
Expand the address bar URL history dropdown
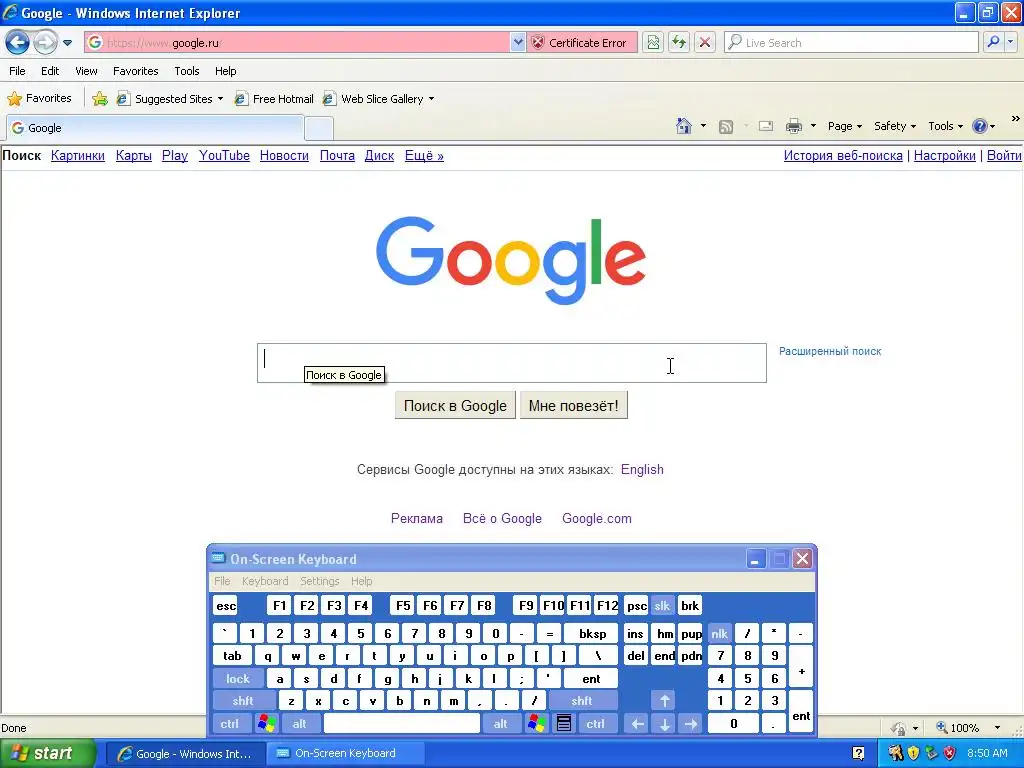click(518, 43)
